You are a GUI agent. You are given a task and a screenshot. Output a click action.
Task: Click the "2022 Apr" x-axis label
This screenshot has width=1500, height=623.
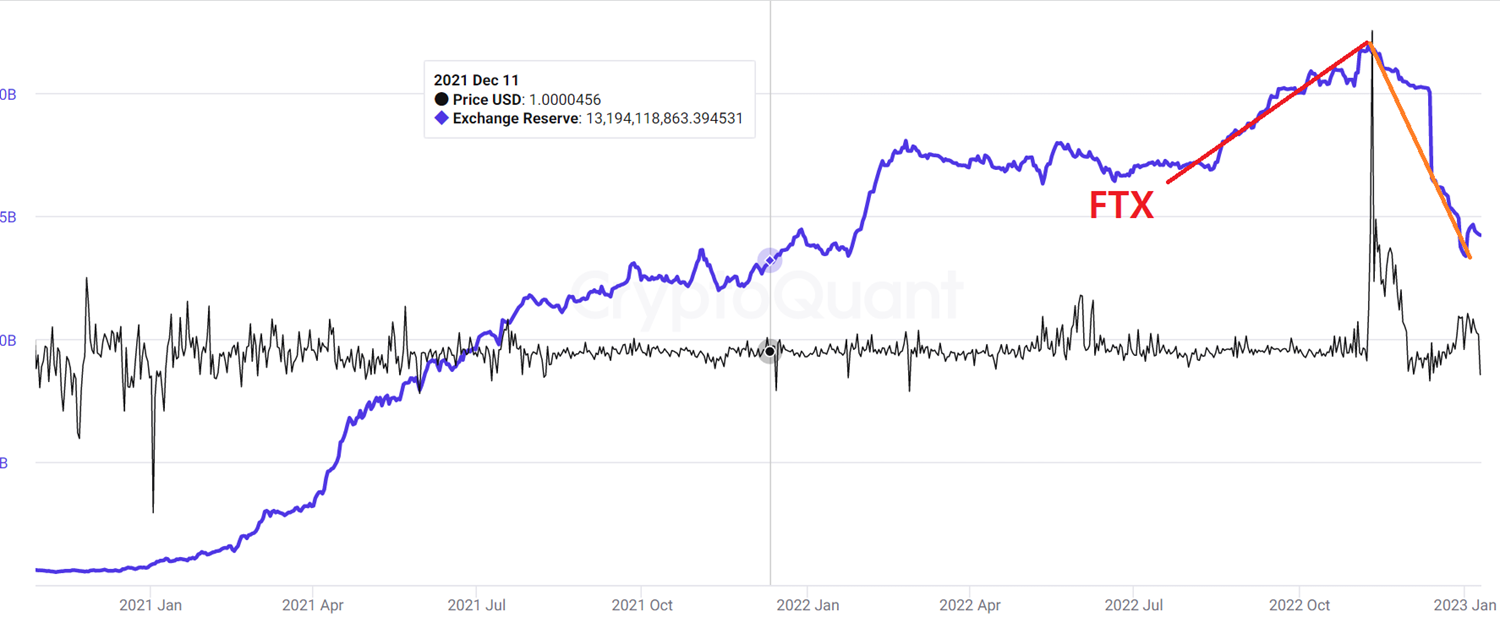970,604
